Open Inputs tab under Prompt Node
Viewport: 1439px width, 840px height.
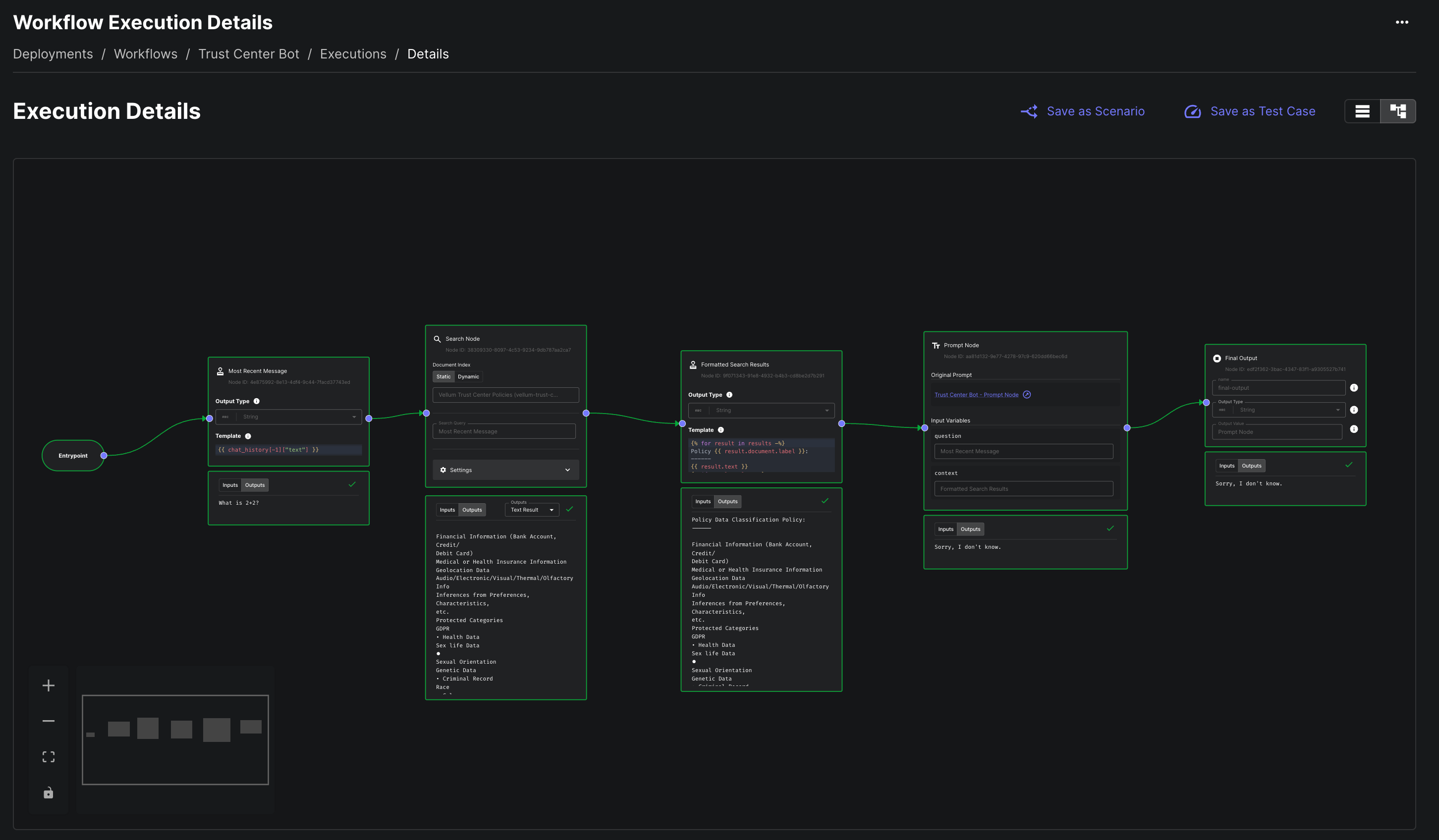[x=945, y=529]
